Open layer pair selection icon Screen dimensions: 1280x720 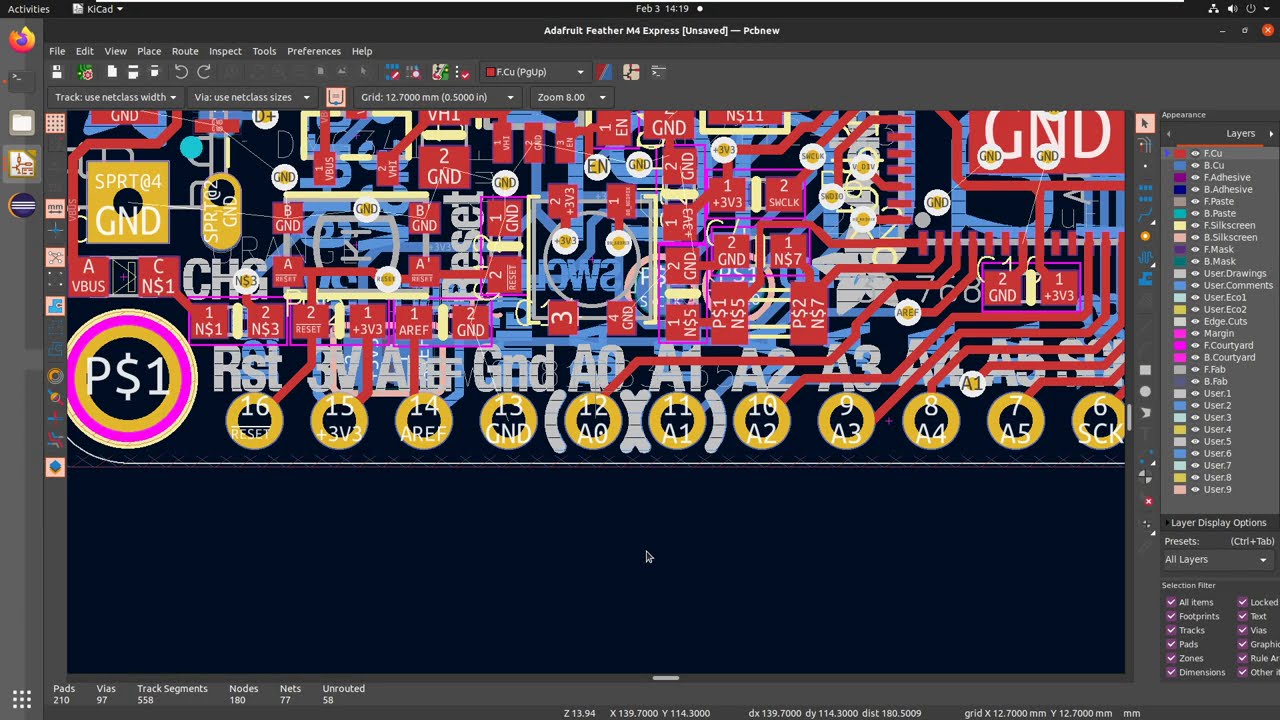click(x=604, y=72)
